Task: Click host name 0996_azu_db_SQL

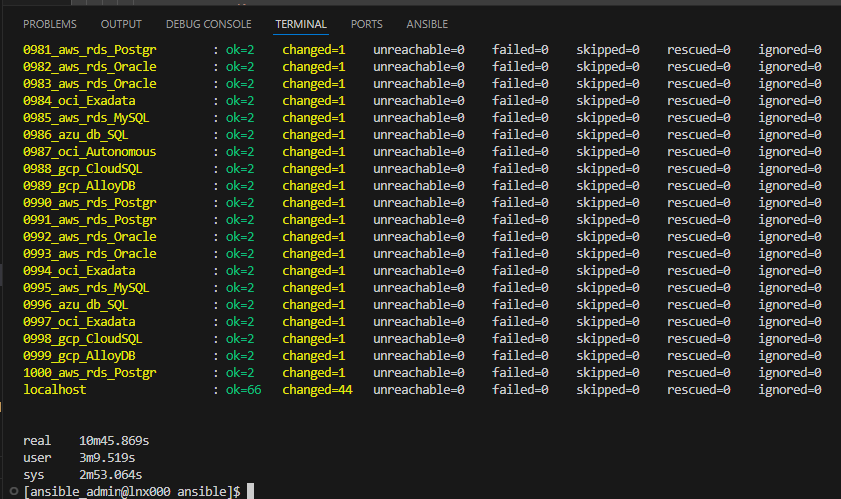Action: point(76,305)
